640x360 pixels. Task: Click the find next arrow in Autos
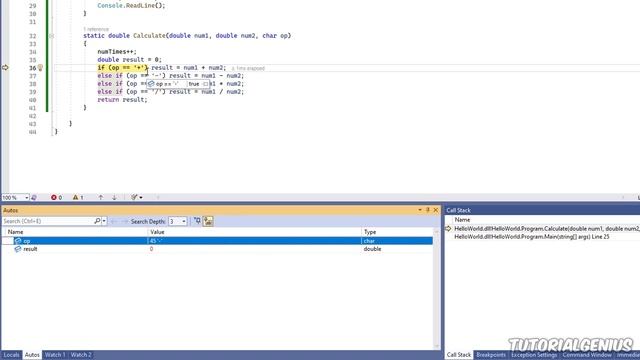point(124,221)
